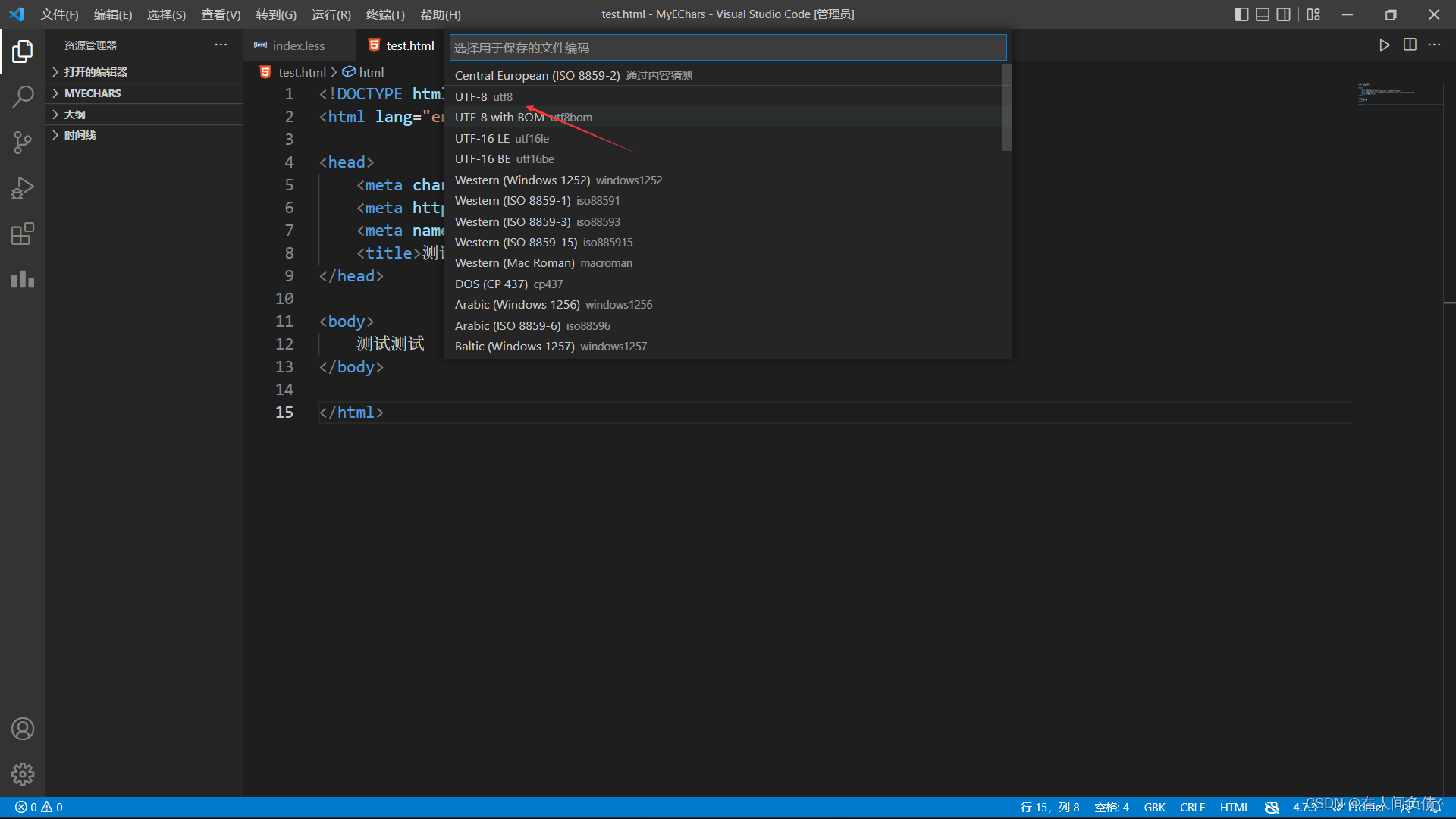Image resolution: width=1456 pixels, height=819 pixels.
Task: Select UTF-16 BE encoding
Action: click(724, 159)
